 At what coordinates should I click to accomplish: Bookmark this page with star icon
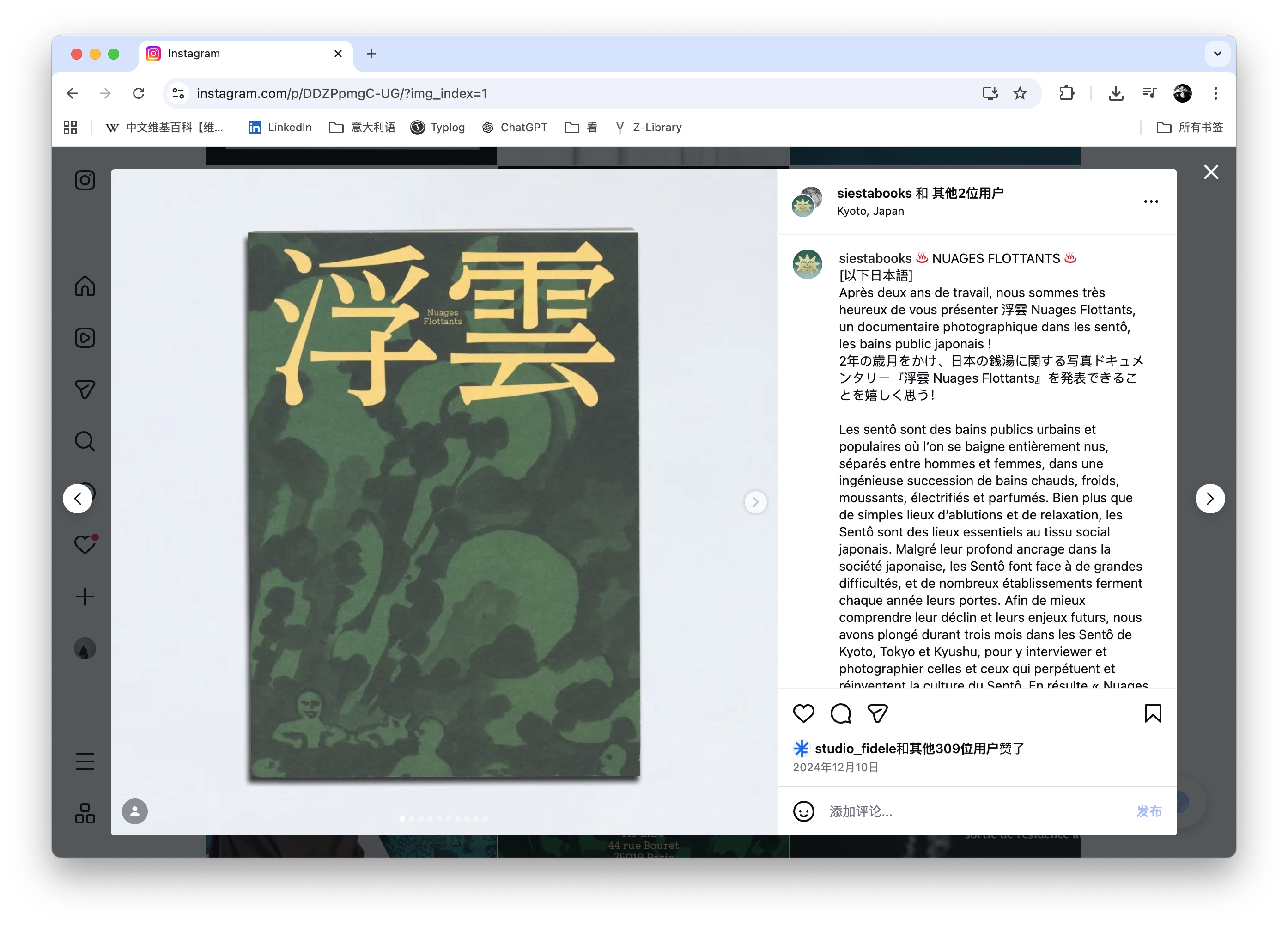[x=1020, y=93]
